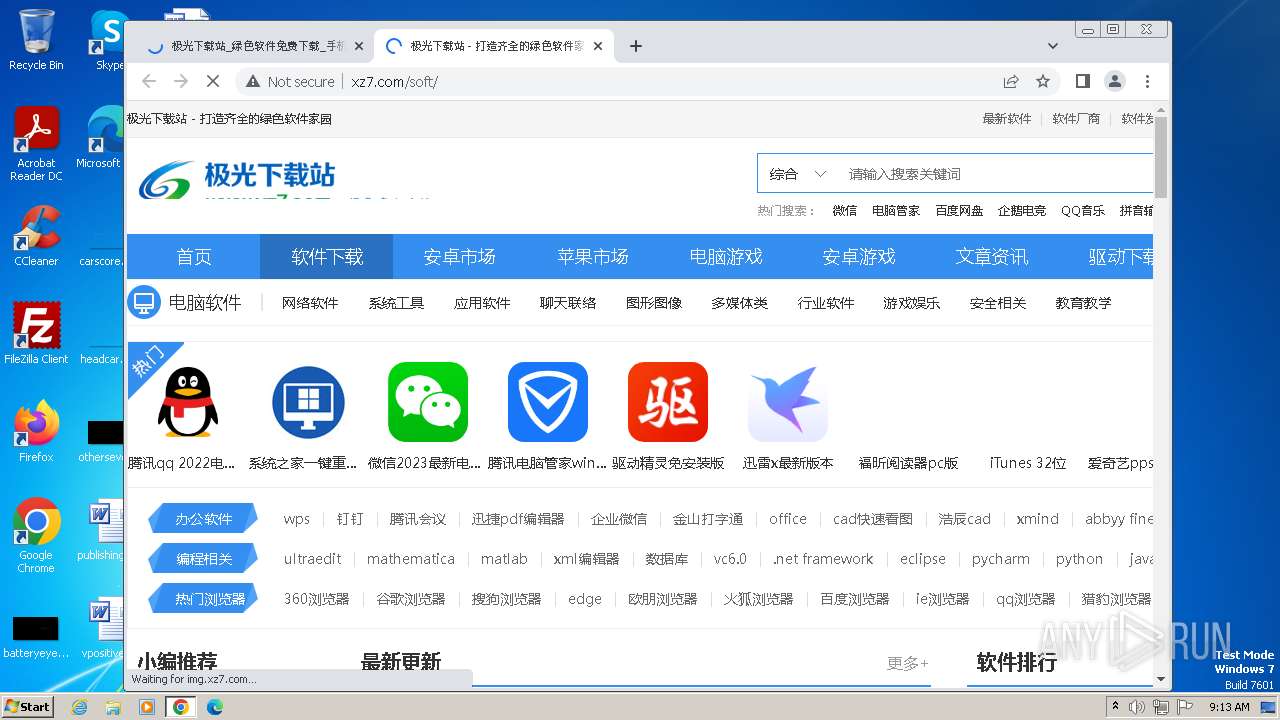Select the 首页 navigation tab
Image resolution: width=1280 pixels, height=720 pixels.
click(x=193, y=257)
